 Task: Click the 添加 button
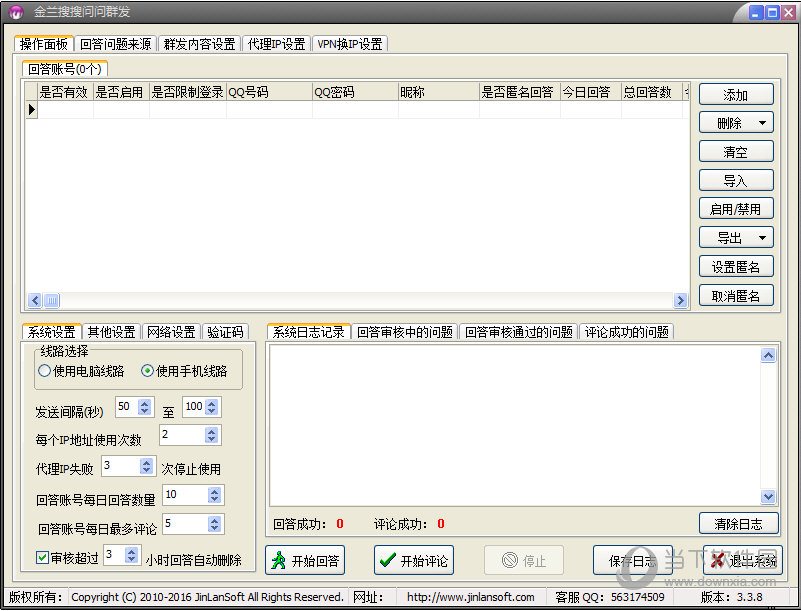(x=736, y=95)
